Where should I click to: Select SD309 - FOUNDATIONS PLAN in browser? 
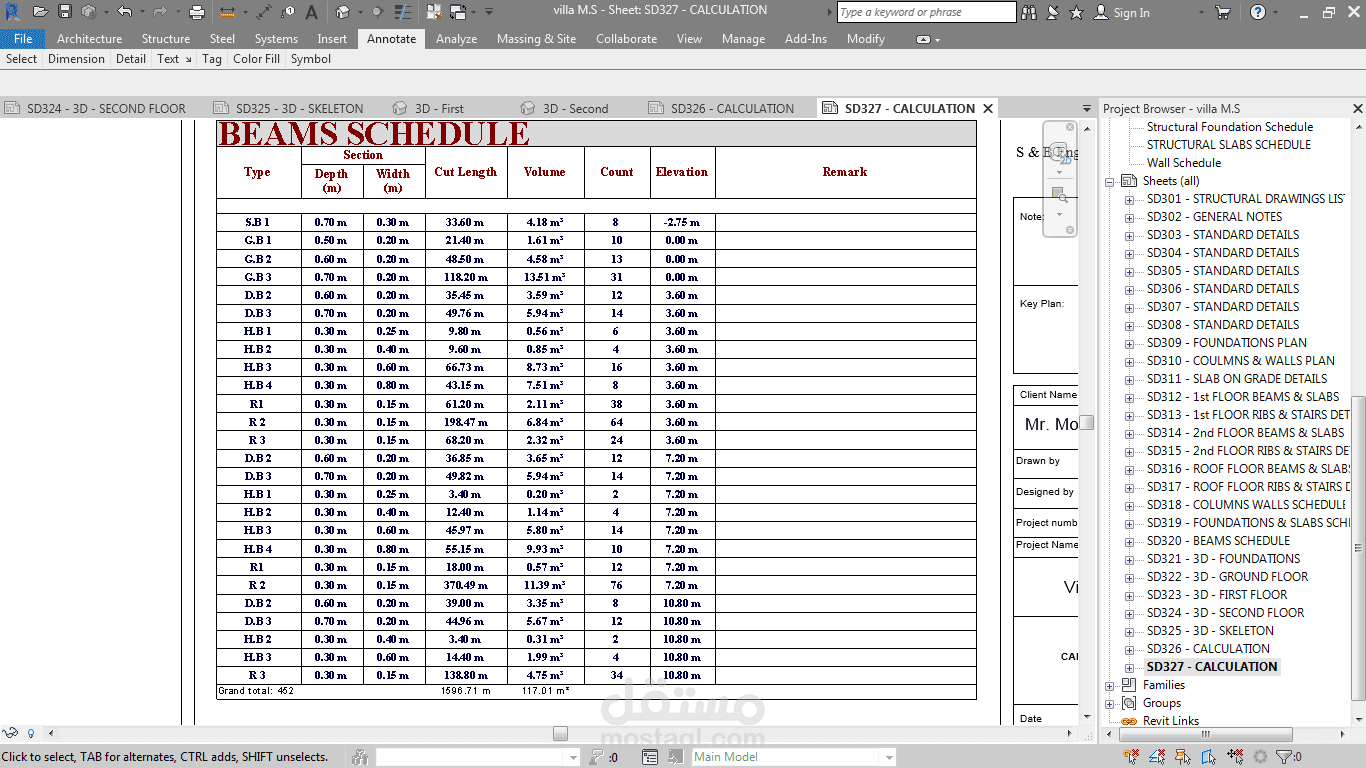click(1226, 343)
